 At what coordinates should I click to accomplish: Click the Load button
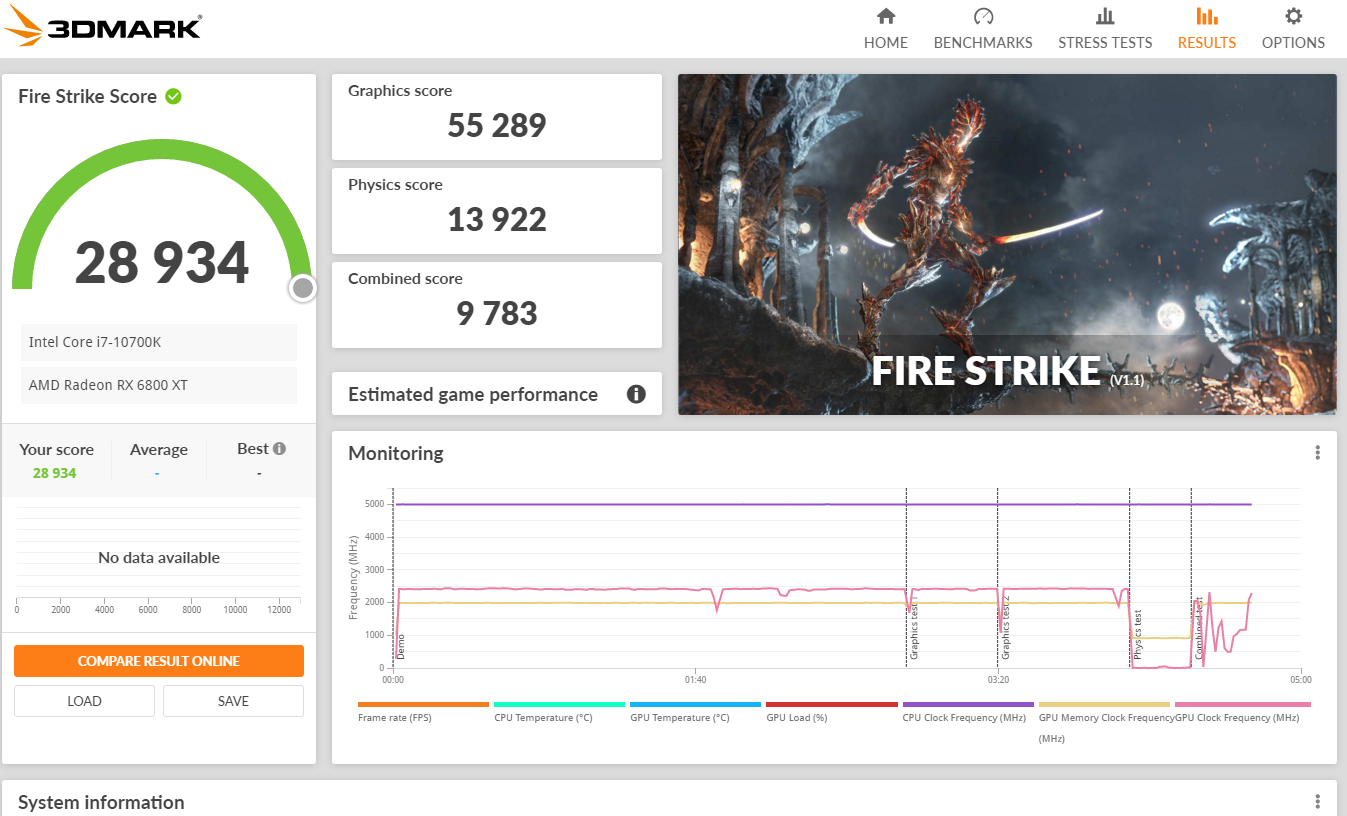(x=84, y=701)
